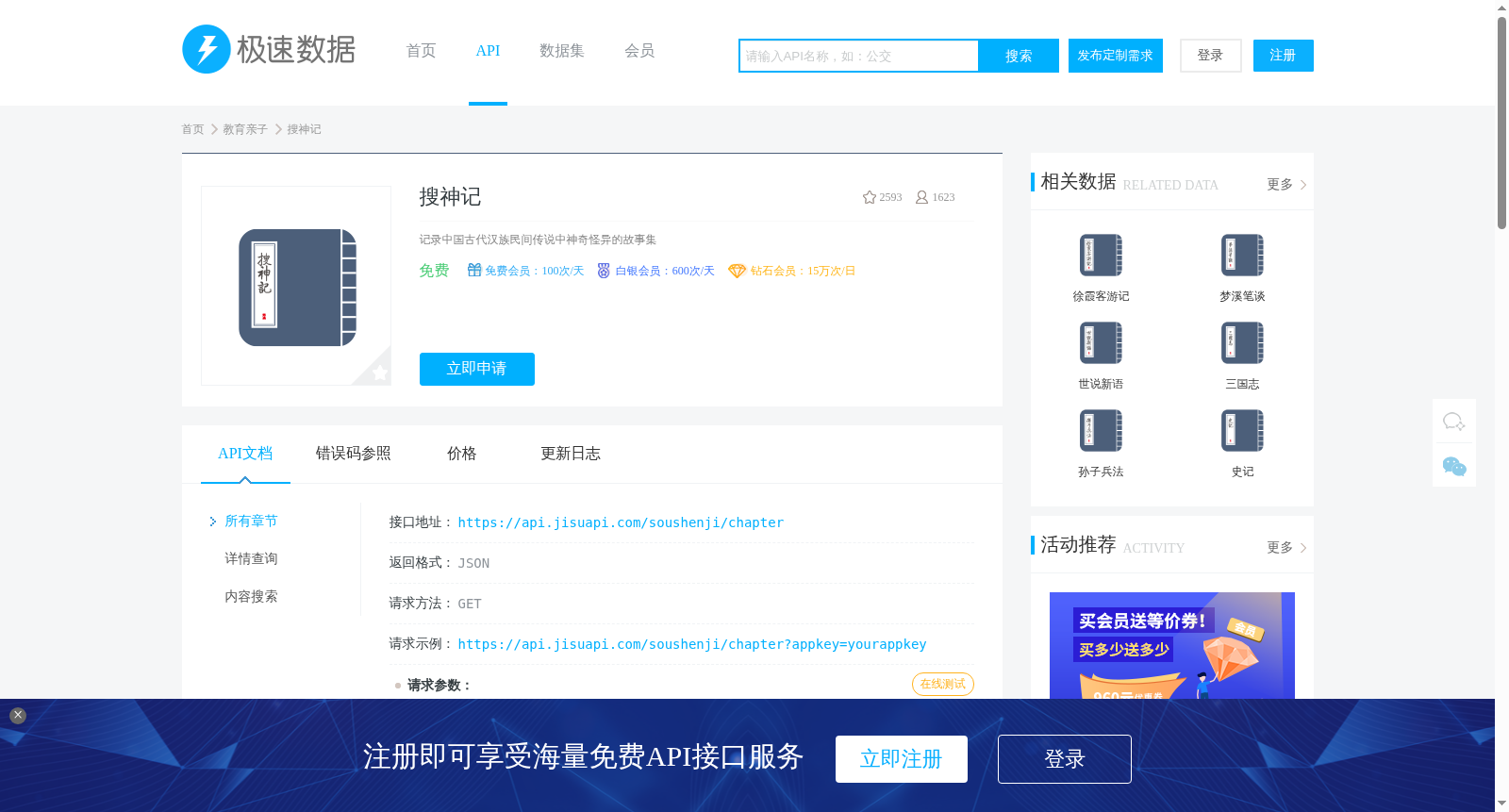The height and width of the screenshot is (812, 1509).
Task: Click the favorites star icon showing 2593
Action: [x=870, y=197]
